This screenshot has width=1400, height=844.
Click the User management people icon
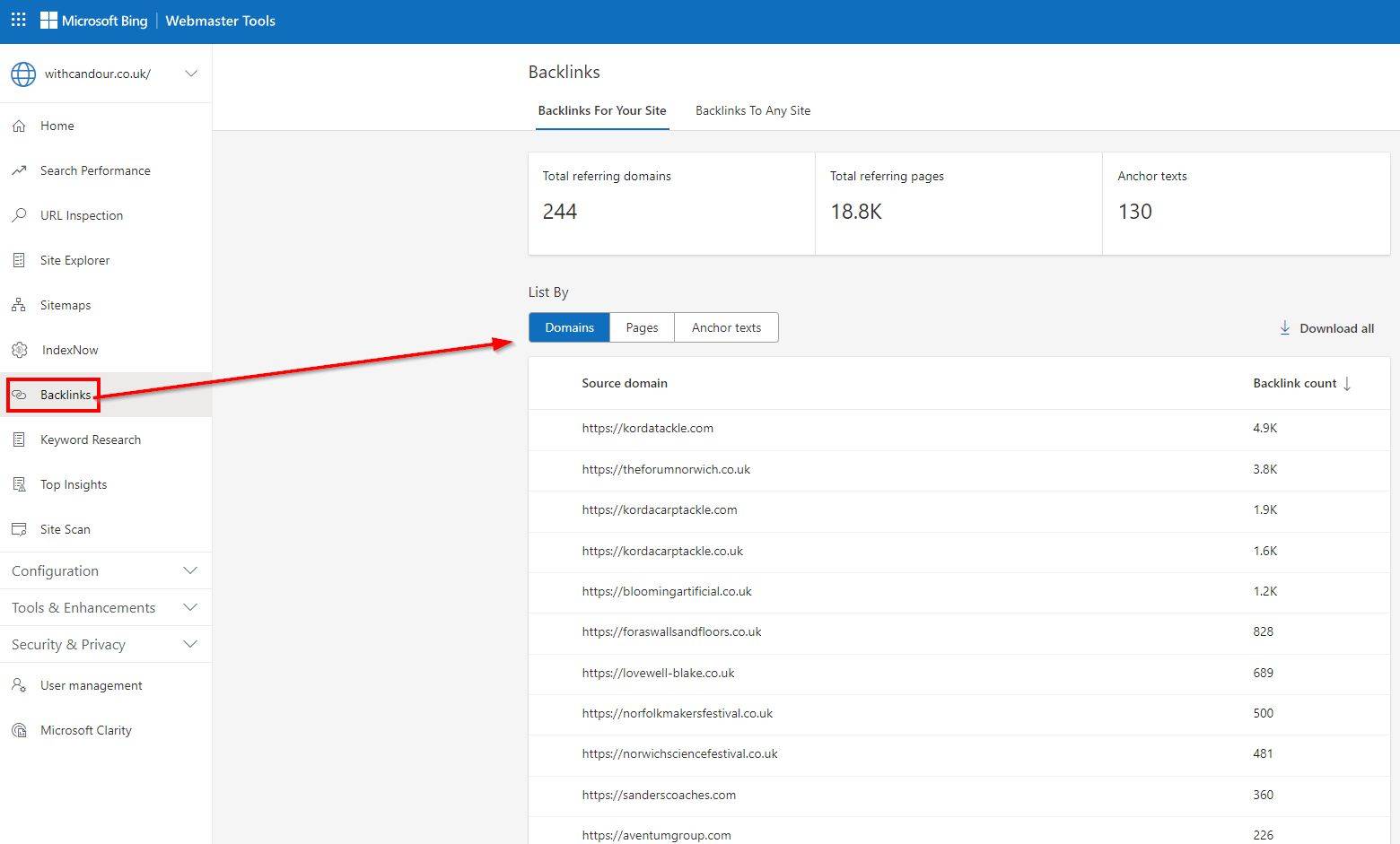tap(19, 685)
